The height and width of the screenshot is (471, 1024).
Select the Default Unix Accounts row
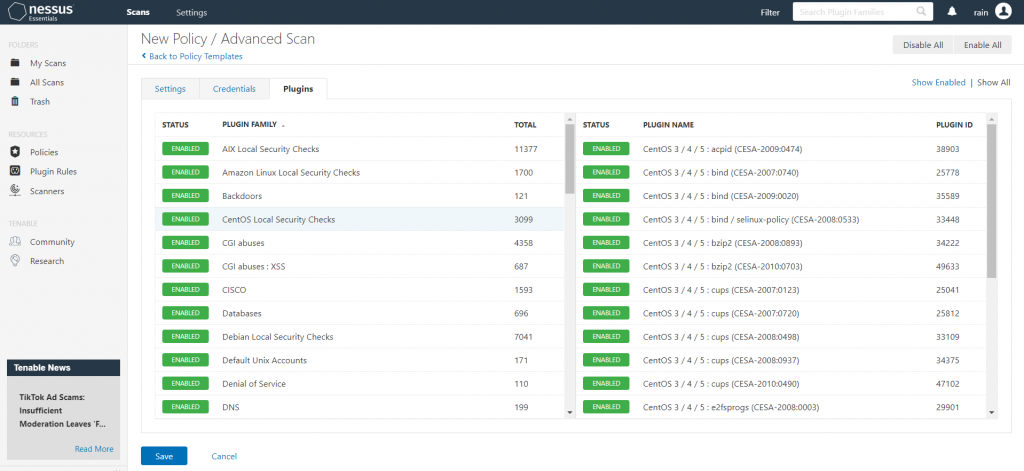tap(359, 361)
